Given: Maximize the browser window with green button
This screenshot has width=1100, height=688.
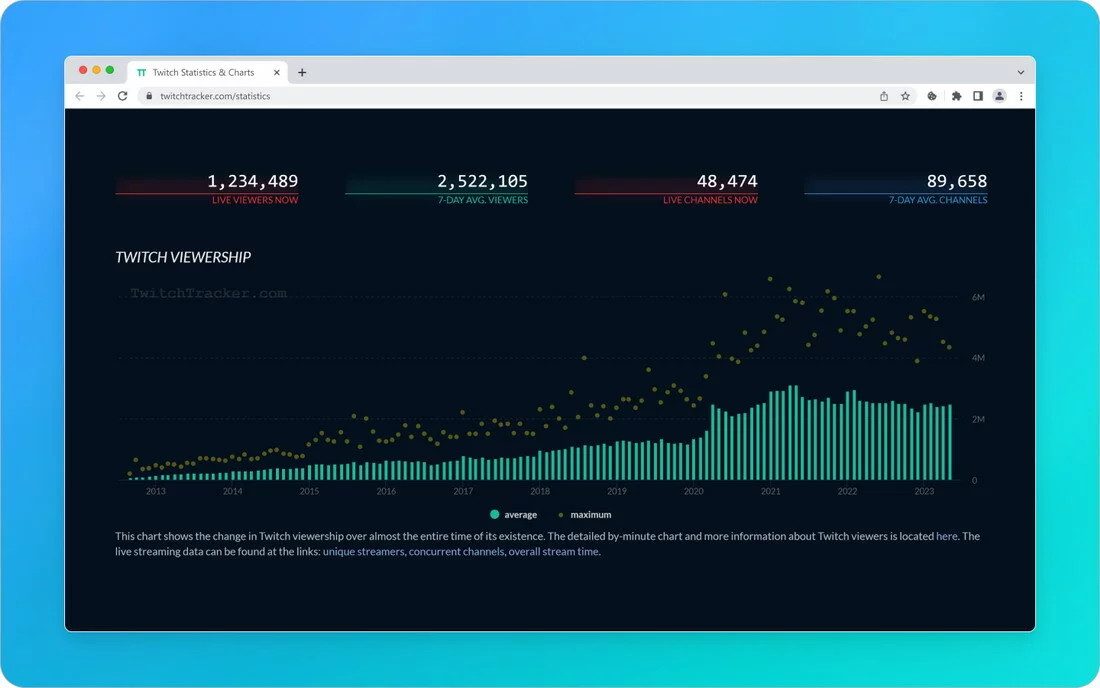Looking at the screenshot, I should (109, 70).
